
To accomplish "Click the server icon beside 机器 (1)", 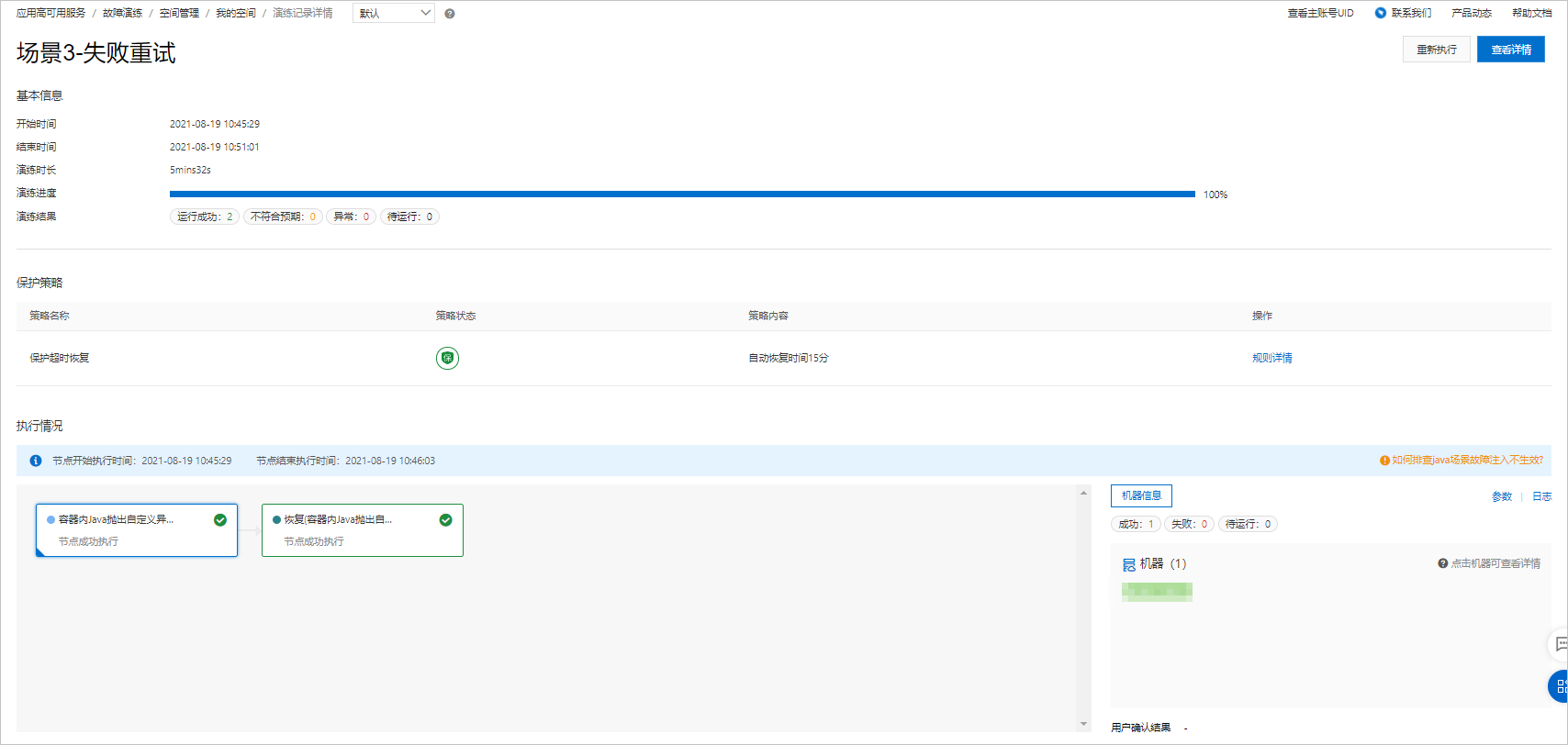I will 1129,564.
